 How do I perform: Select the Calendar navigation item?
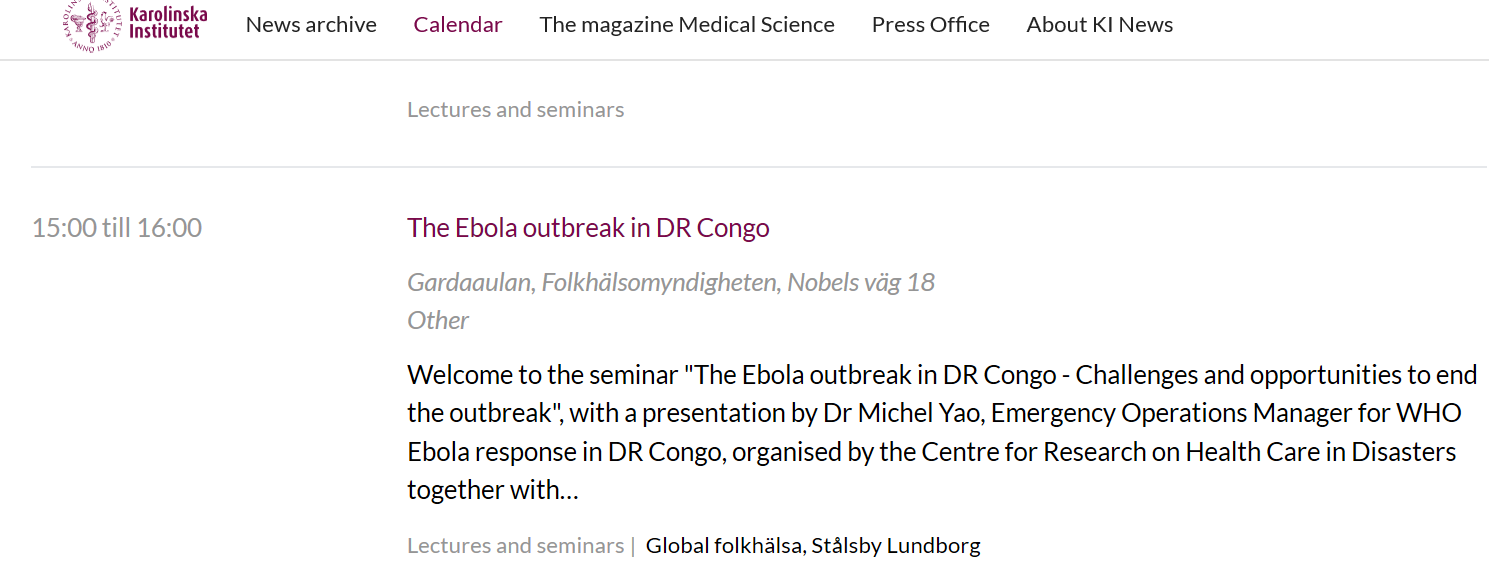click(x=458, y=25)
